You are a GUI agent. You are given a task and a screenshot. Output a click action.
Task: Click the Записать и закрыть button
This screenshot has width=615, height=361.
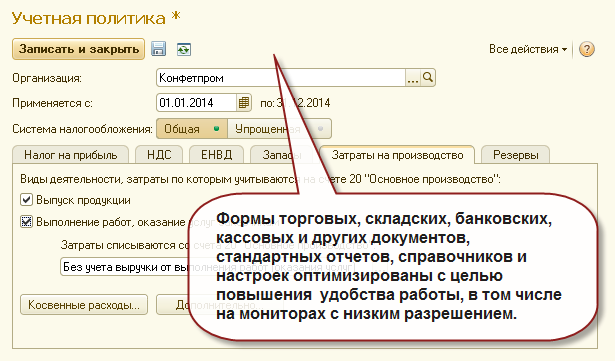tap(78, 49)
